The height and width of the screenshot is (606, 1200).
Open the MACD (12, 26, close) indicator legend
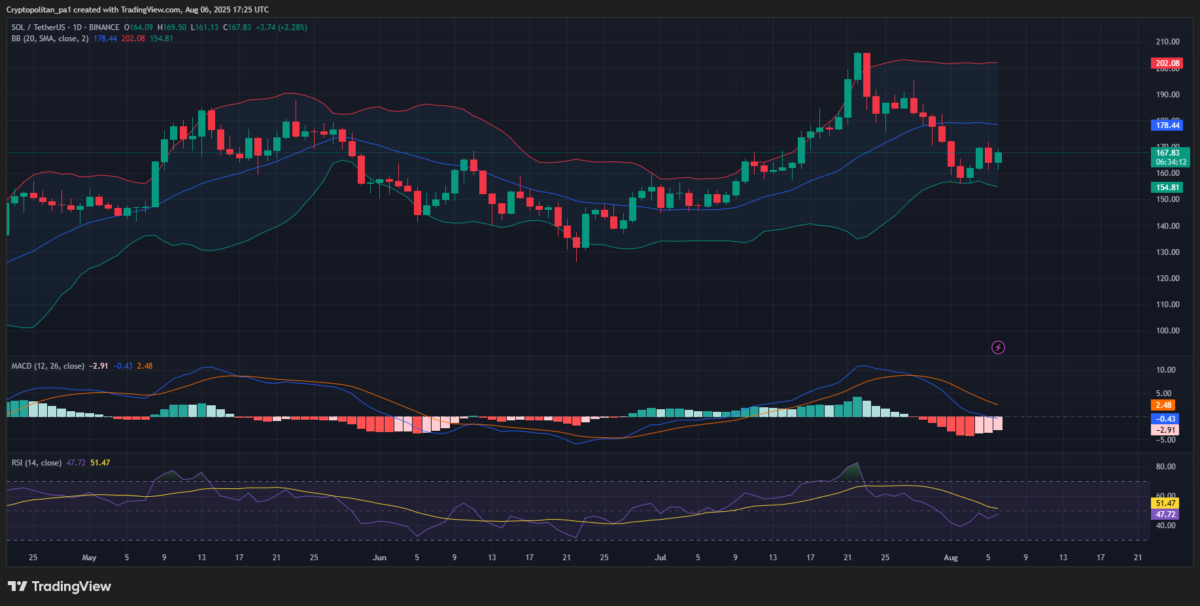(46, 367)
